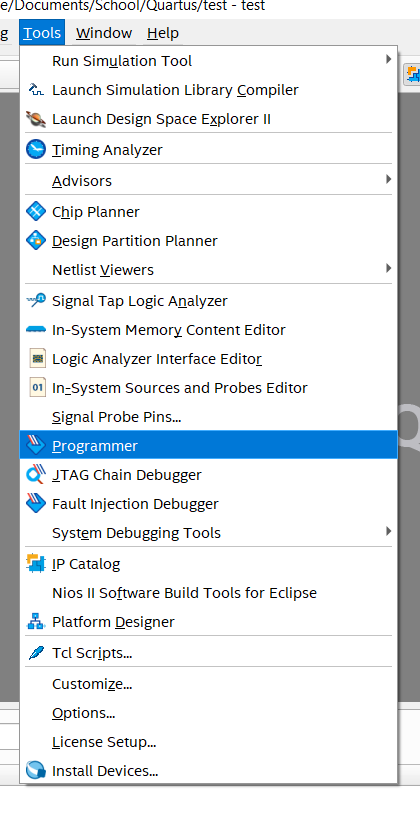Click the Chip Planner icon
This screenshot has height=817, width=420.
tap(36, 212)
